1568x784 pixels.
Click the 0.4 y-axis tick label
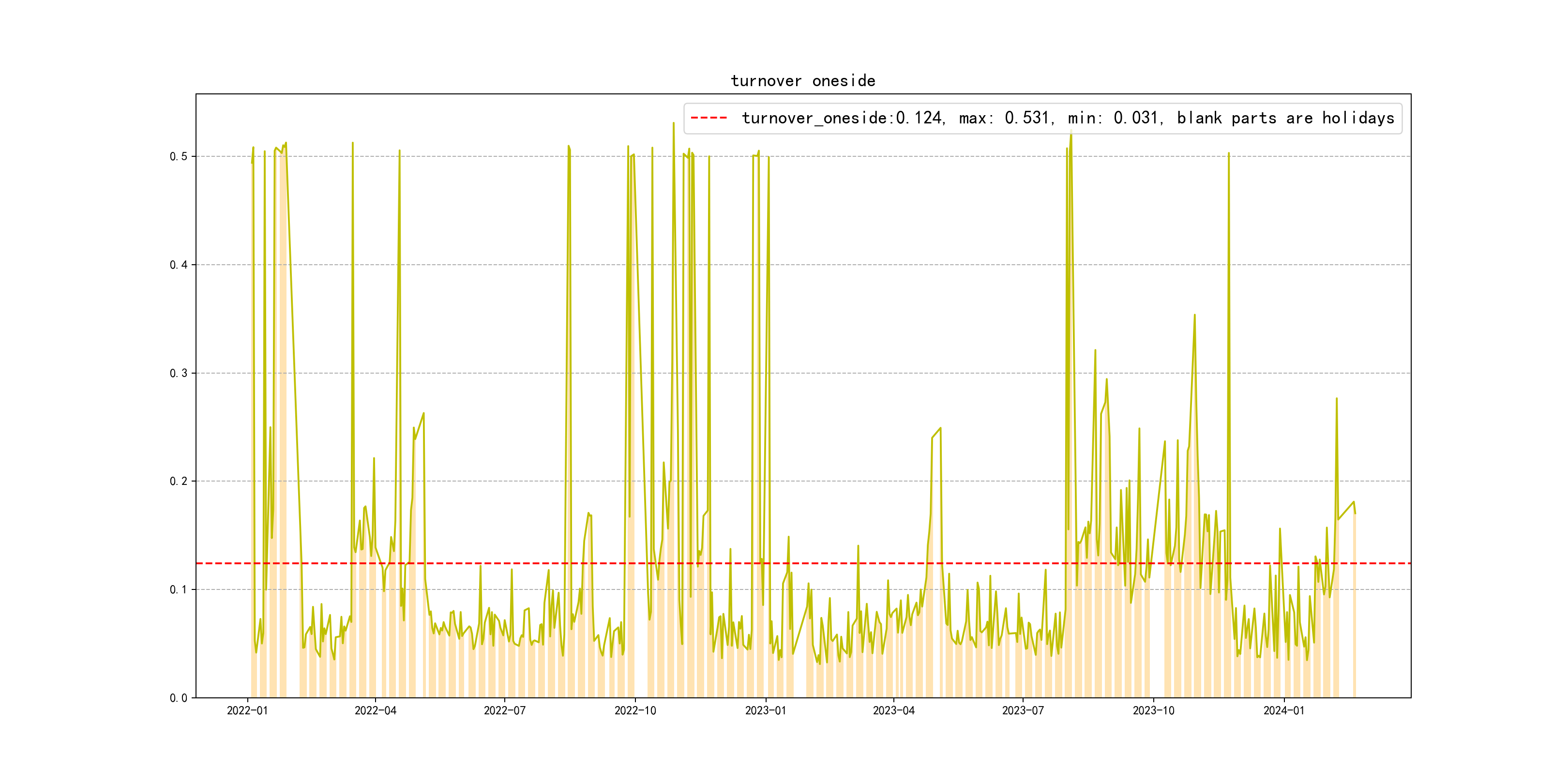[x=179, y=265]
